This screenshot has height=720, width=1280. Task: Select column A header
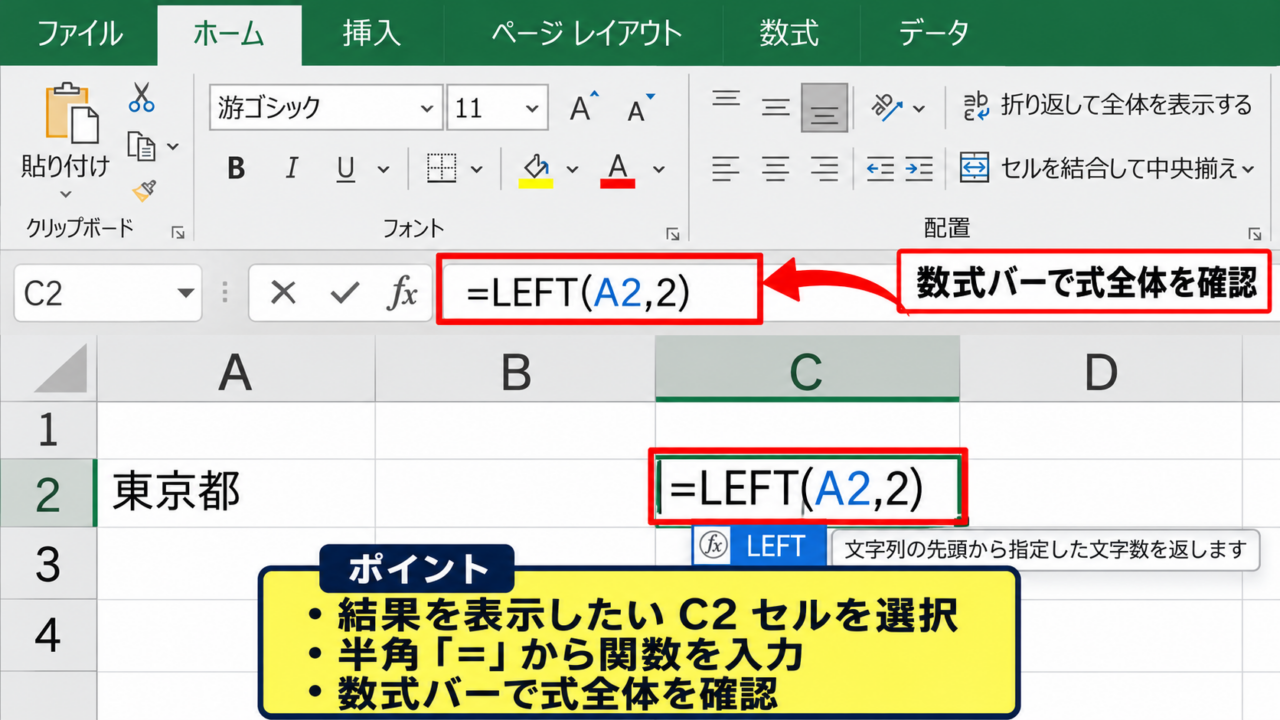pos(236,370)
